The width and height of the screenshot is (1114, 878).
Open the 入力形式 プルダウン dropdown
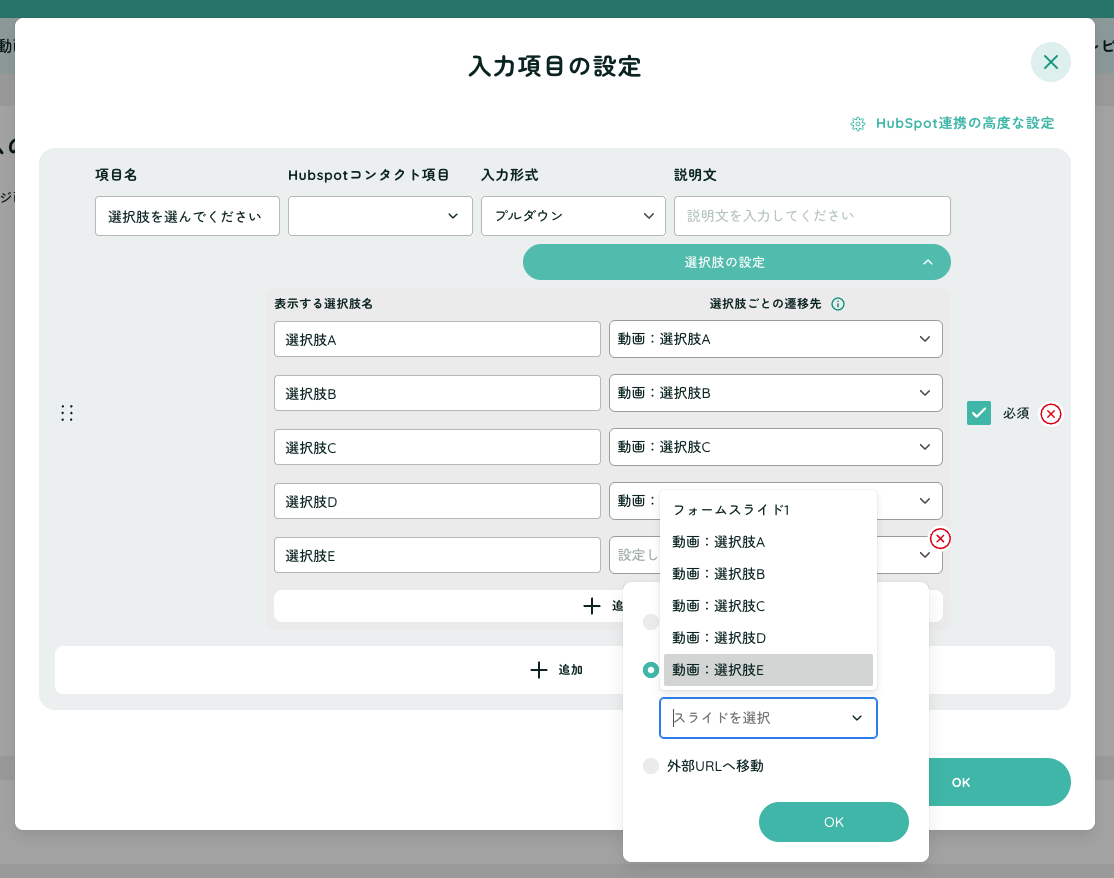click(x=573, y=216)
